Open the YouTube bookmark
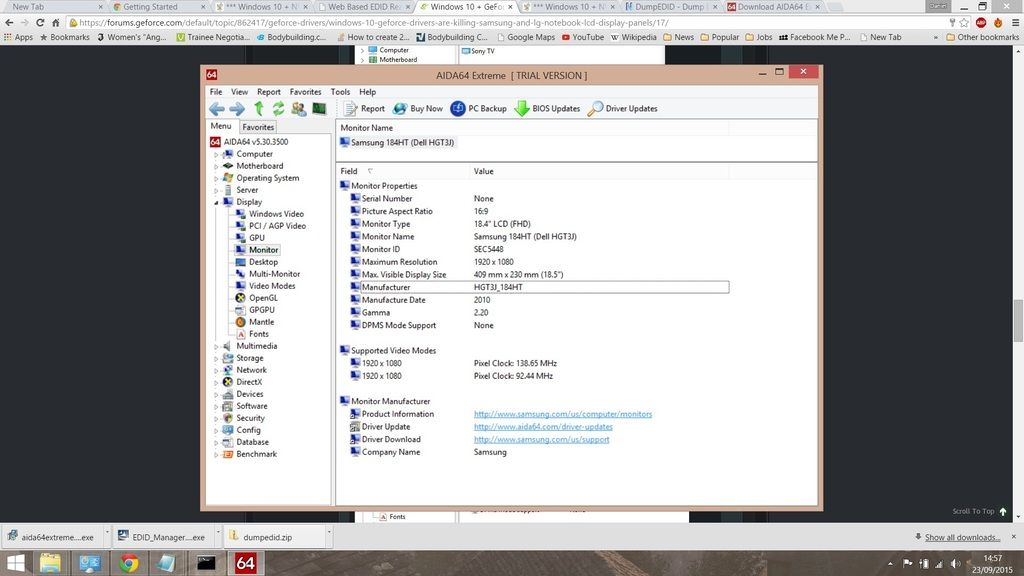 point(583,37)
